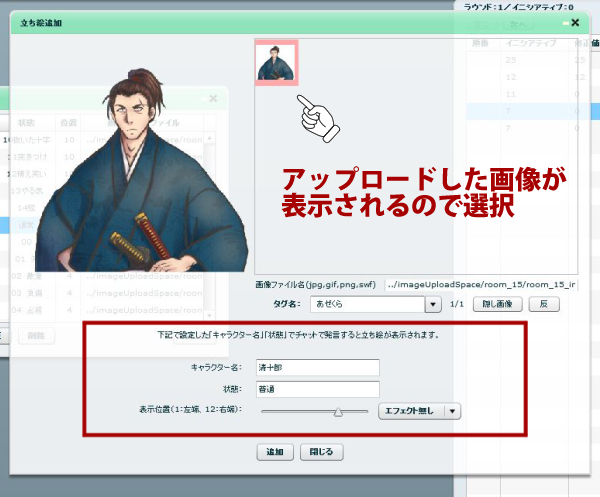This screenshot has width=600, height=497.
Task: Expand the arrow beside エフェクト無し
Action: 453,411
